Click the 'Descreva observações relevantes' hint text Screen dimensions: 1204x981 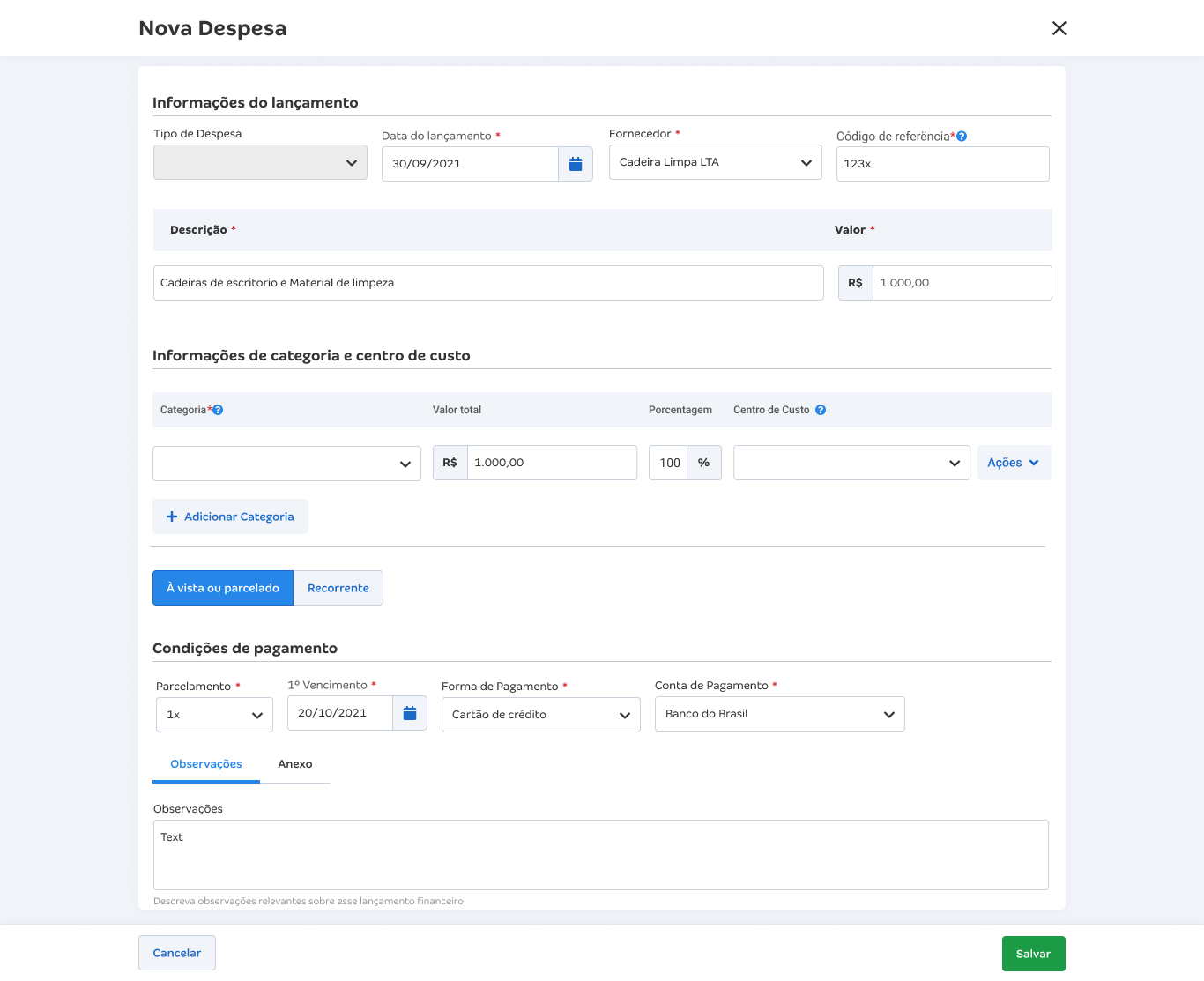[308, 901]
